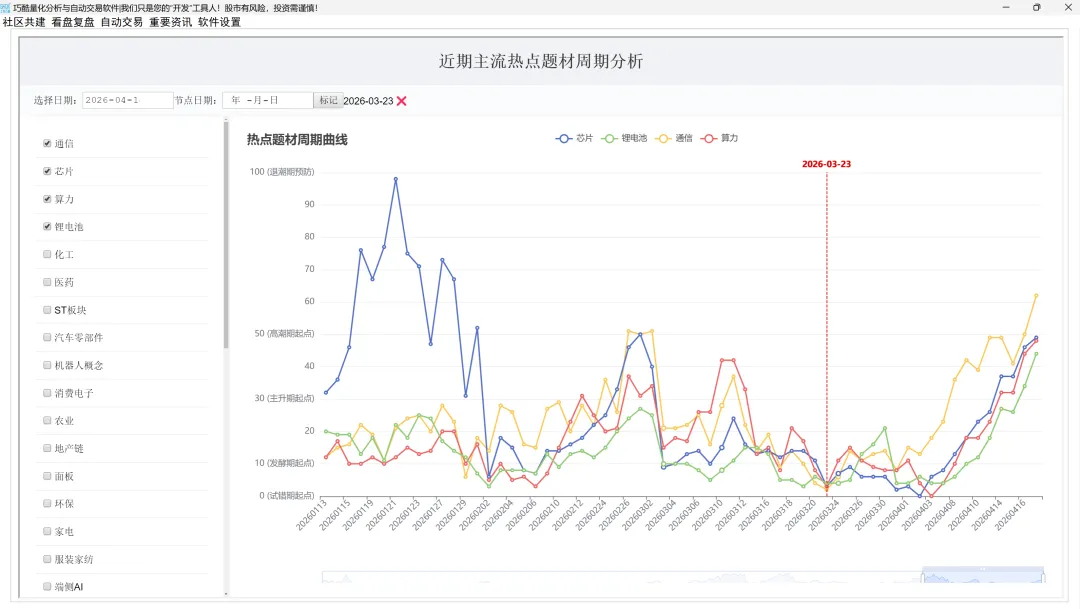Open the 软件设置 menu
The width and height of the screenshot is (1080, 609).
(220, 22)
